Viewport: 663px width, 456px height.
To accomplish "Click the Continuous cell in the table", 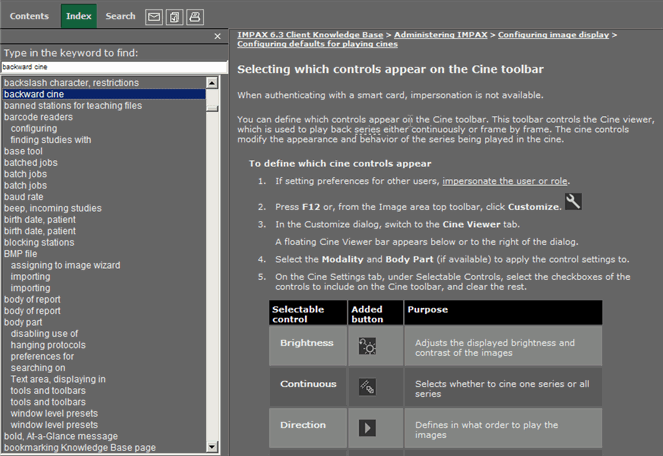I will (308, 387).
